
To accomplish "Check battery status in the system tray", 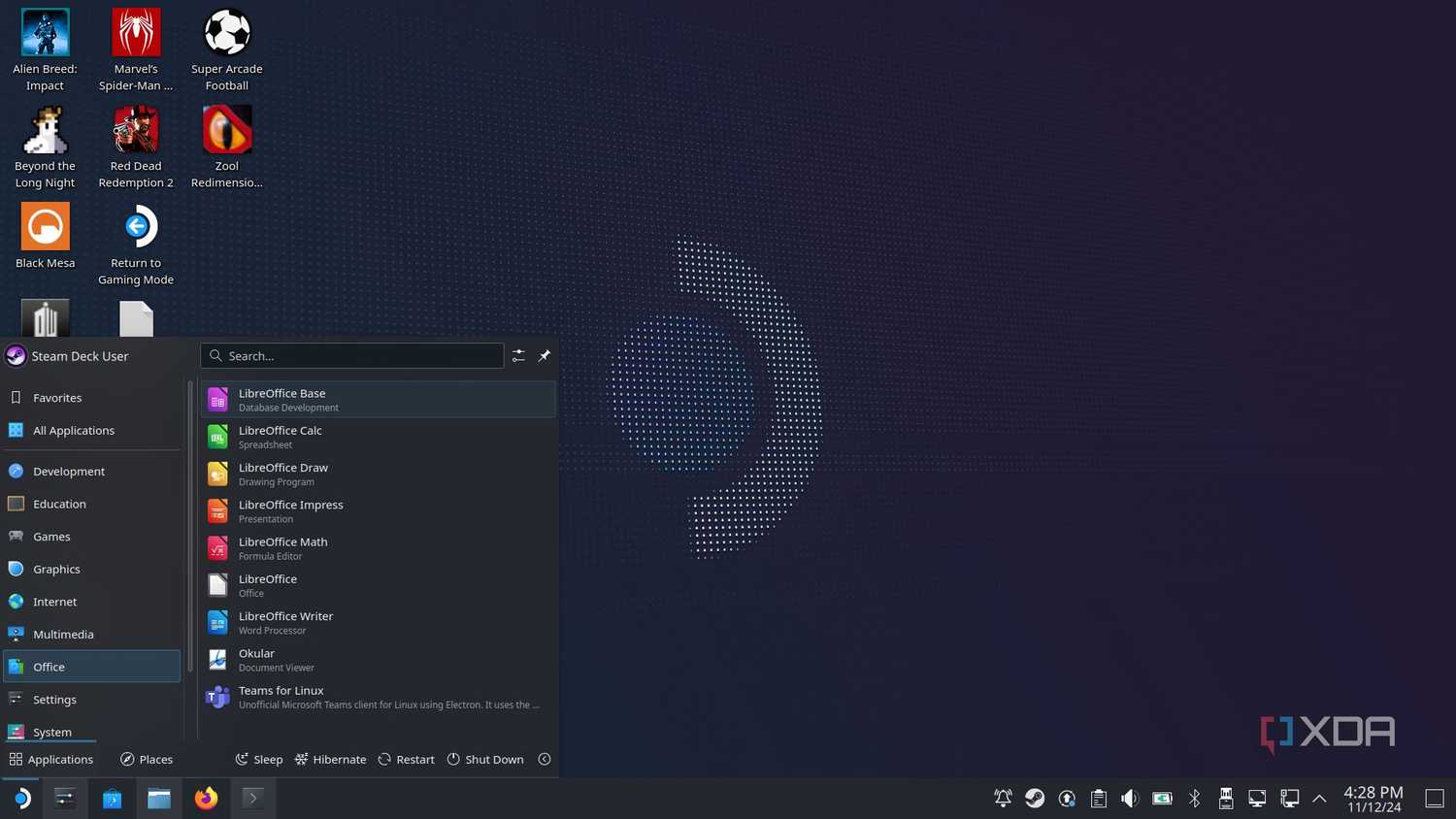I will pos(1162,798).
